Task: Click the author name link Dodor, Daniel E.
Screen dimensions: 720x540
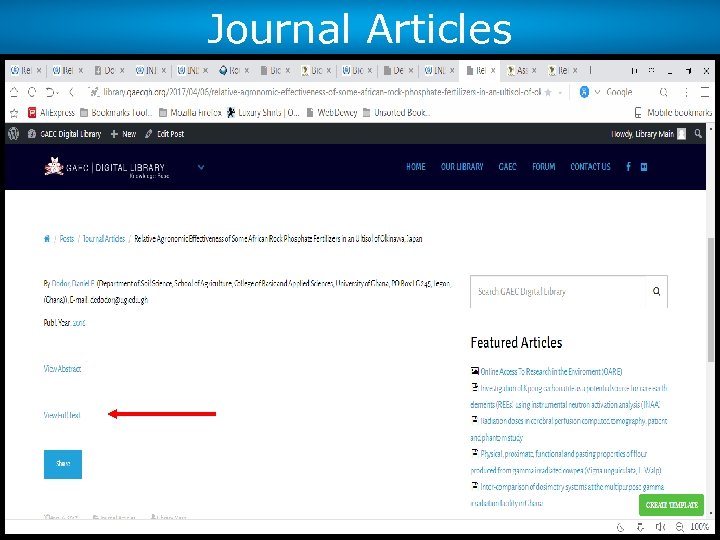Action: point(73,283)
